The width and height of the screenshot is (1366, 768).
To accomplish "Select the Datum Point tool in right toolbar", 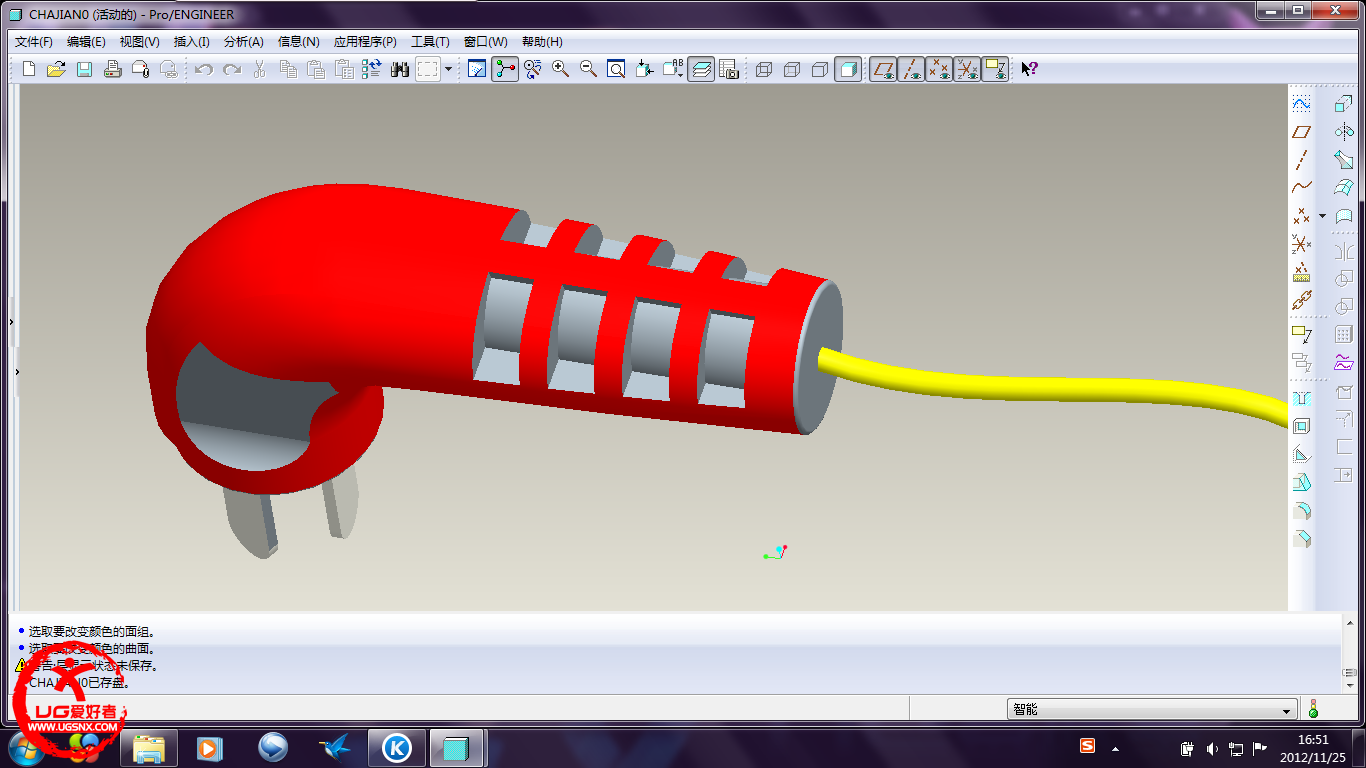I will point(1301,215).
